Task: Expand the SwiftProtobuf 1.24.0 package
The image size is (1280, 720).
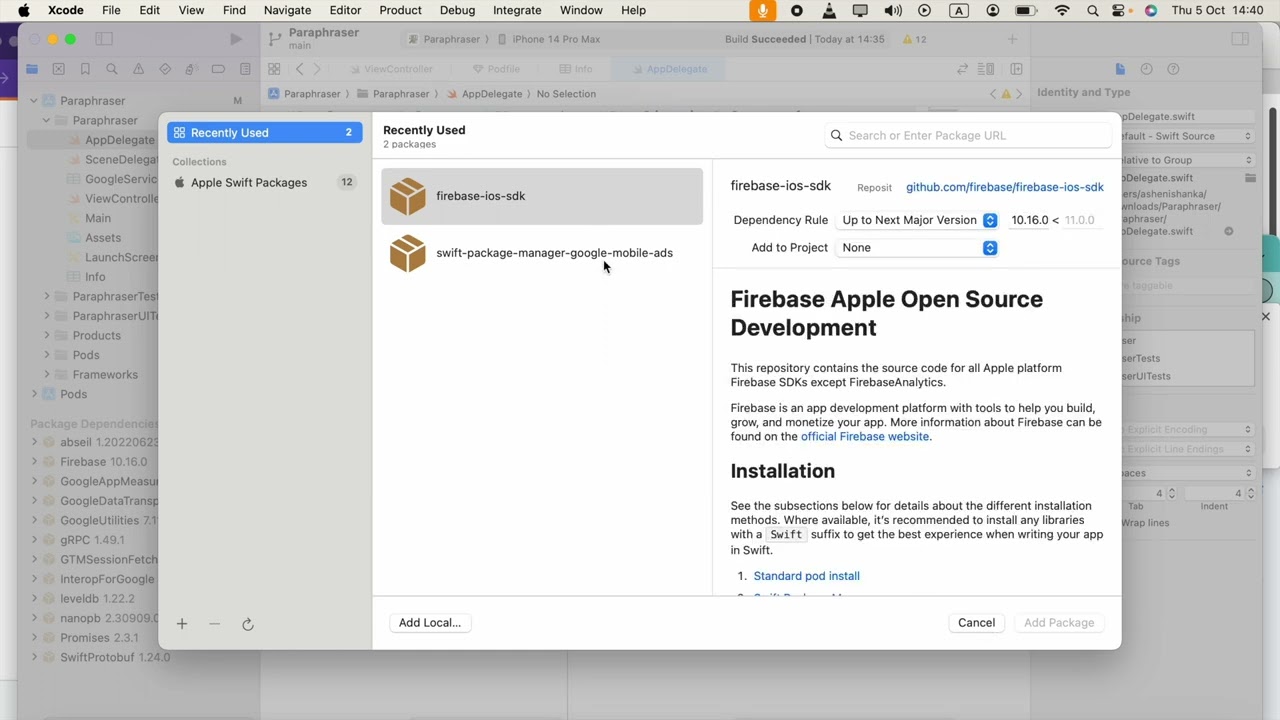Action: point(34,657)
